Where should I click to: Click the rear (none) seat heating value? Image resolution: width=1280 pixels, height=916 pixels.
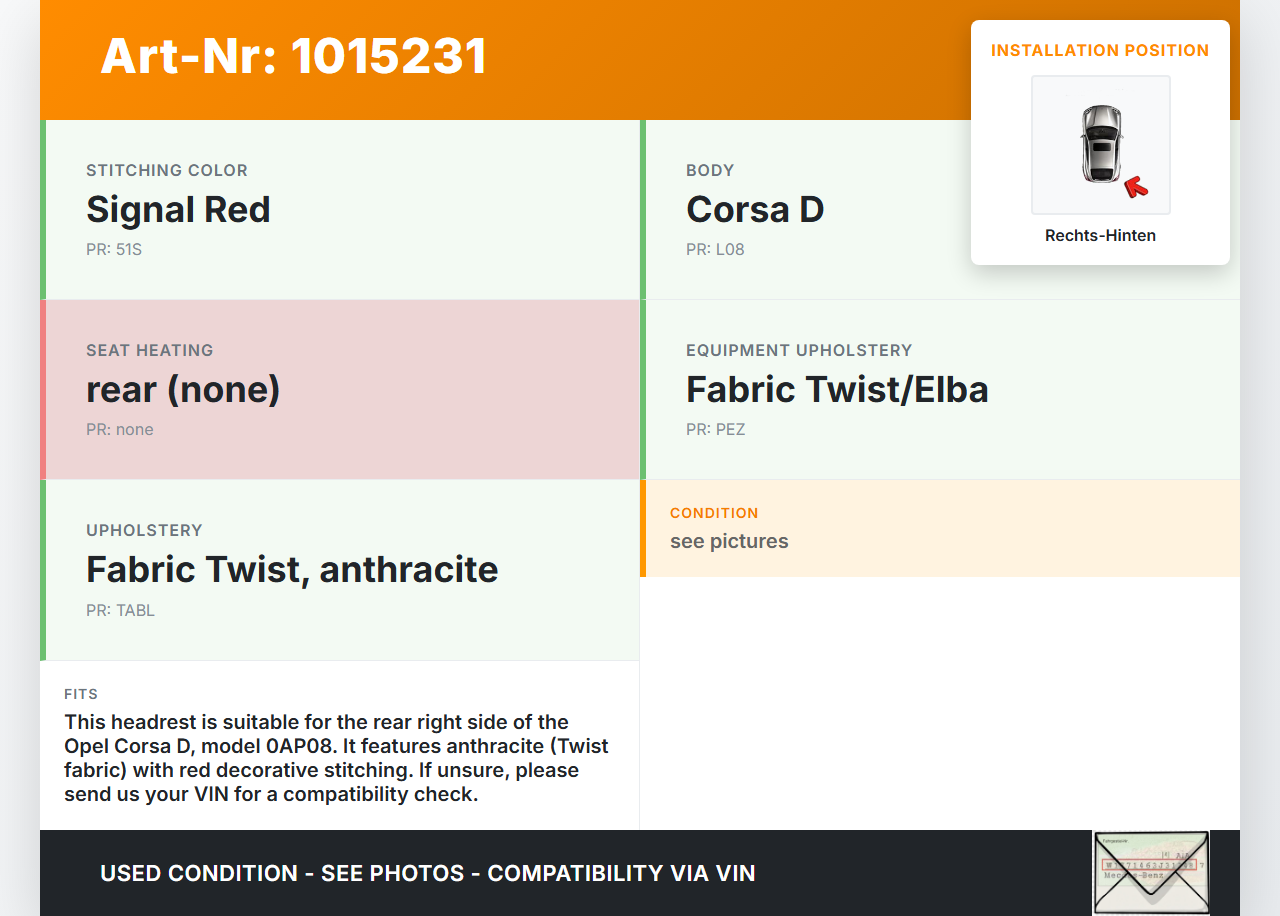click(183, 390)
